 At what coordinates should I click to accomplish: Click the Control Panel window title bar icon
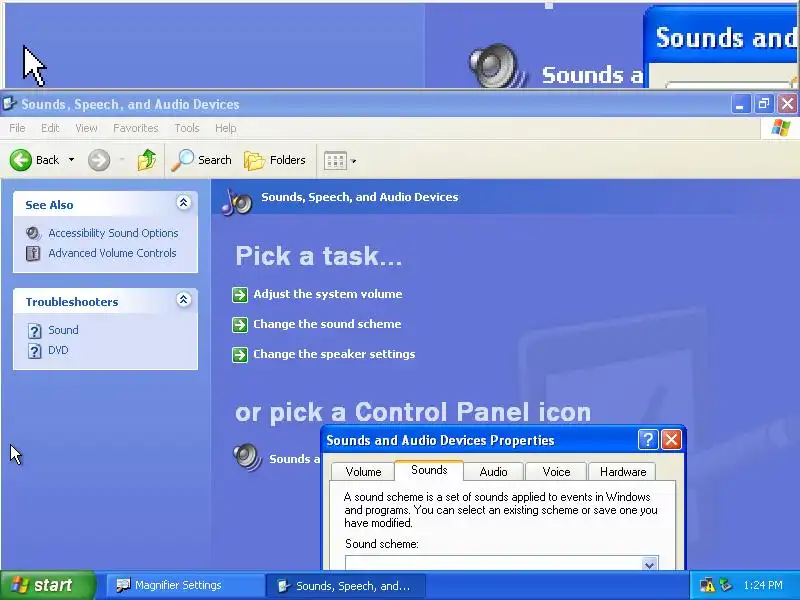pyautogui.click(x=10, y=104)
